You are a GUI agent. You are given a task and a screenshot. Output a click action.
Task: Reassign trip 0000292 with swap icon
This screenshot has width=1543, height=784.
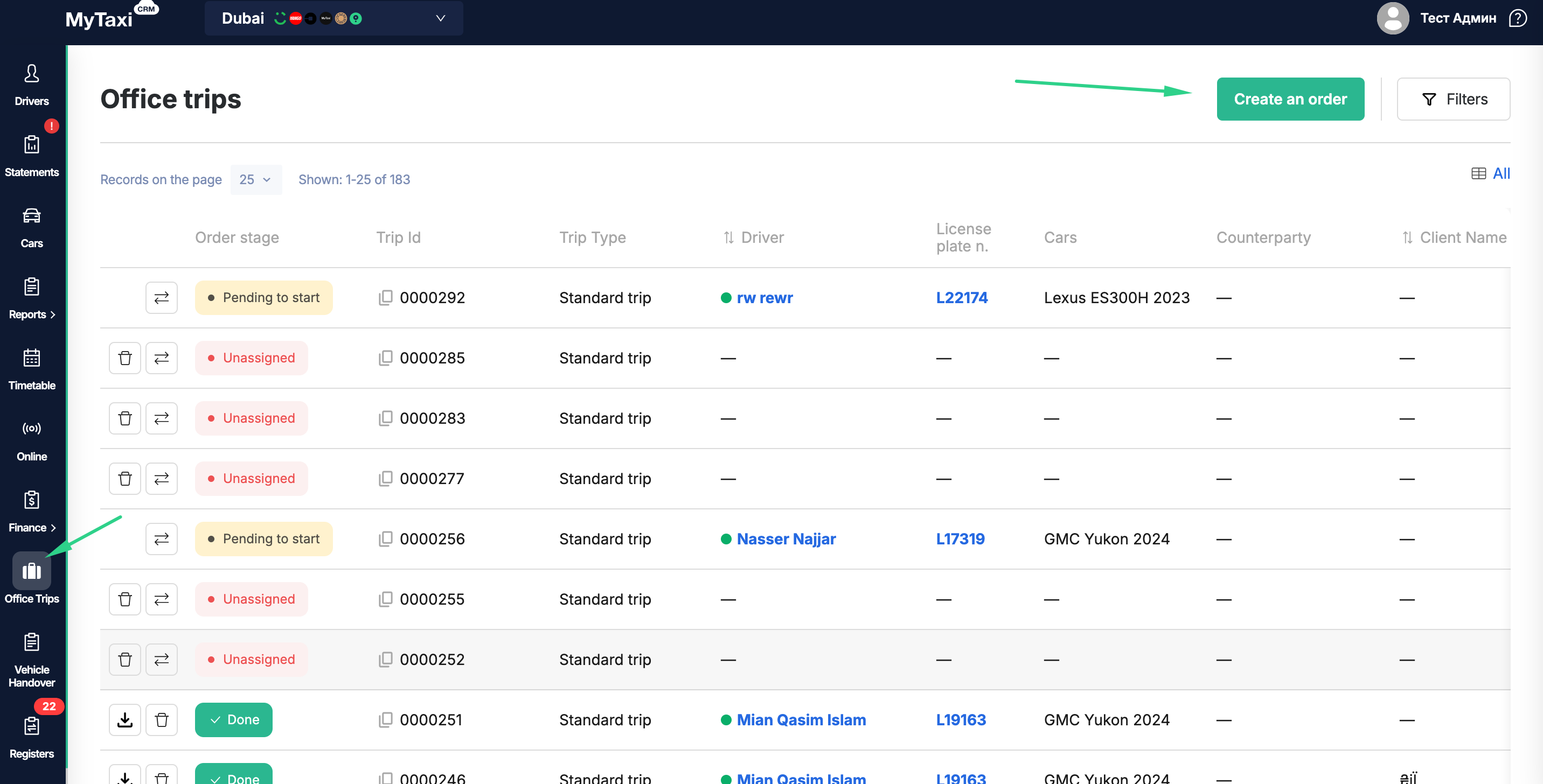click(x=162, y=297)
